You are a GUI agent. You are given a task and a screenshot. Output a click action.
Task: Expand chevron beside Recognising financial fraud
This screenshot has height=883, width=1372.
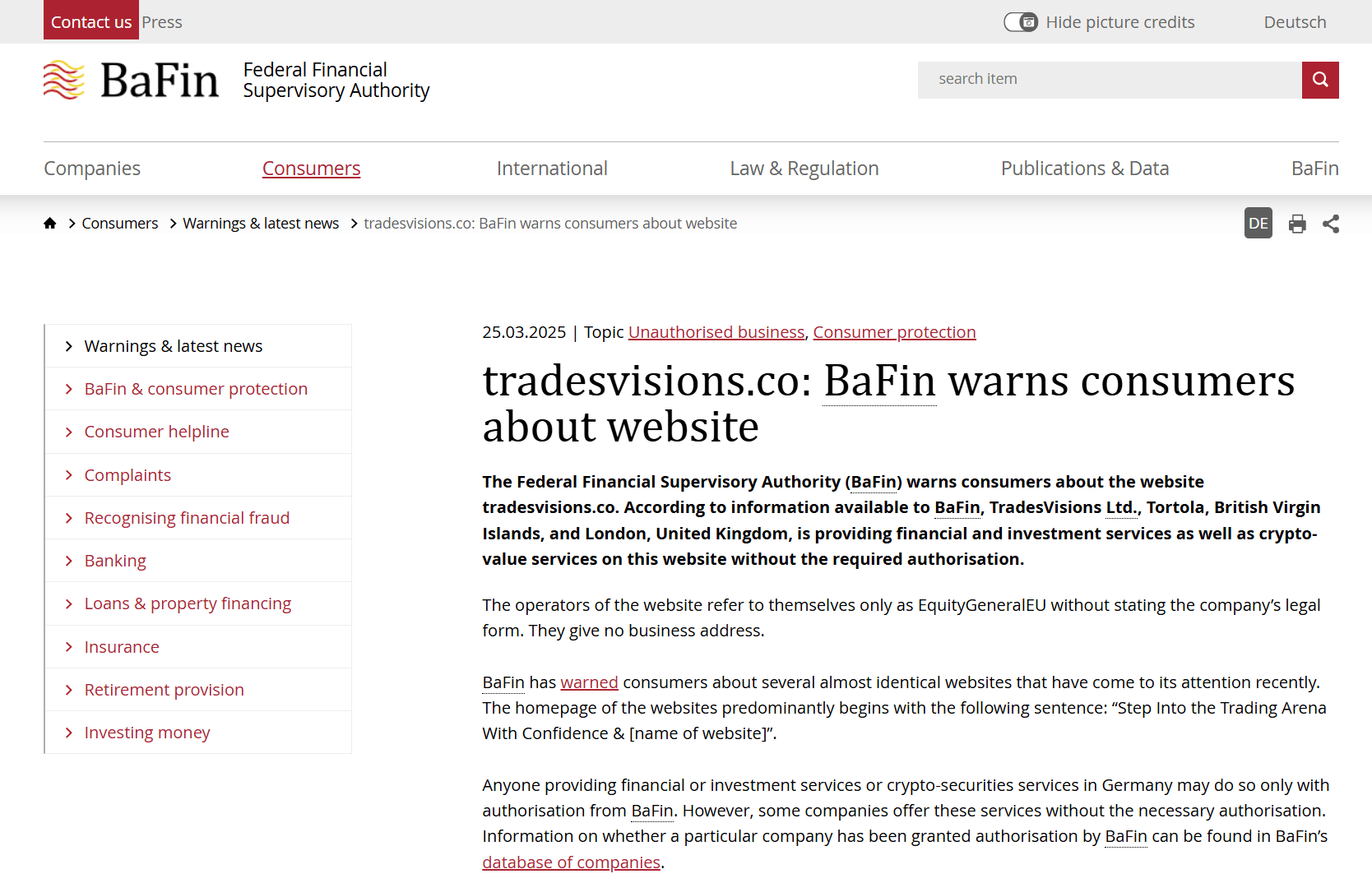coord(69,518)
